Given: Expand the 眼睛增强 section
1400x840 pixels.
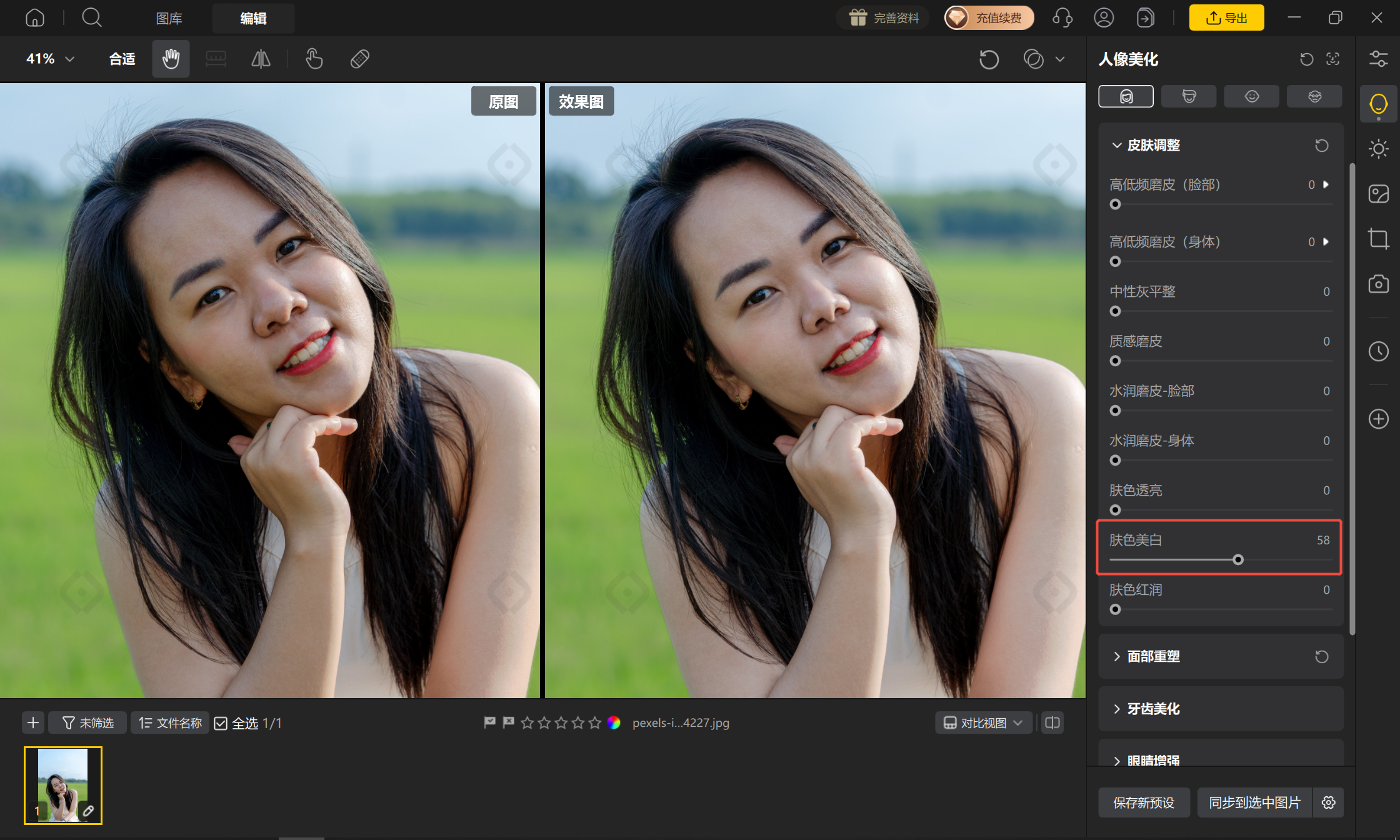Looking at the screenshot, I should tap(1117, 761).
